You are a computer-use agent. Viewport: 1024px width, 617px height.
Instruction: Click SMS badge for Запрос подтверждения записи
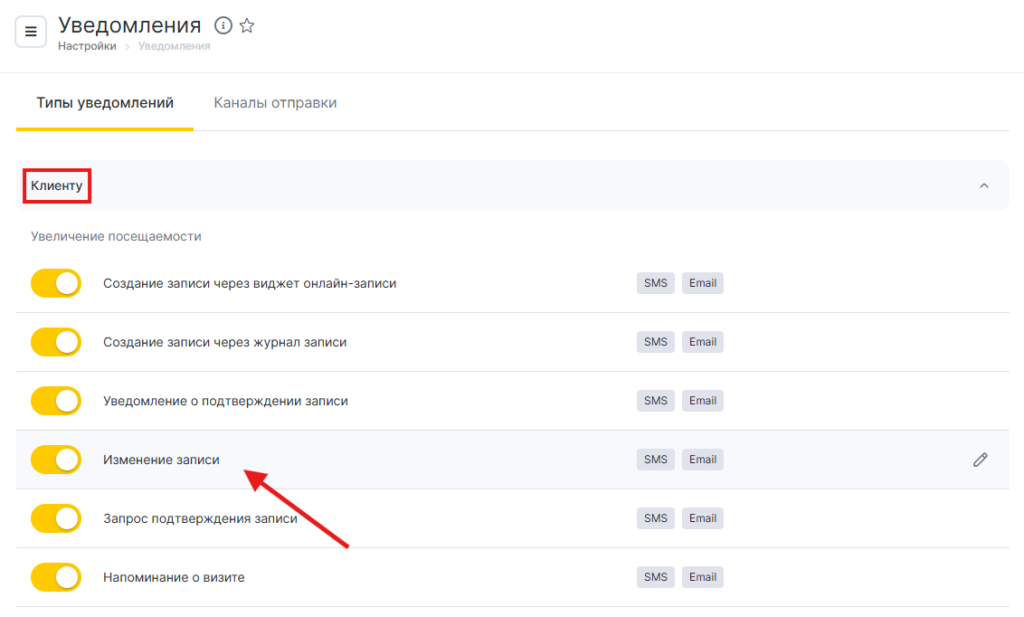[655, 518]
